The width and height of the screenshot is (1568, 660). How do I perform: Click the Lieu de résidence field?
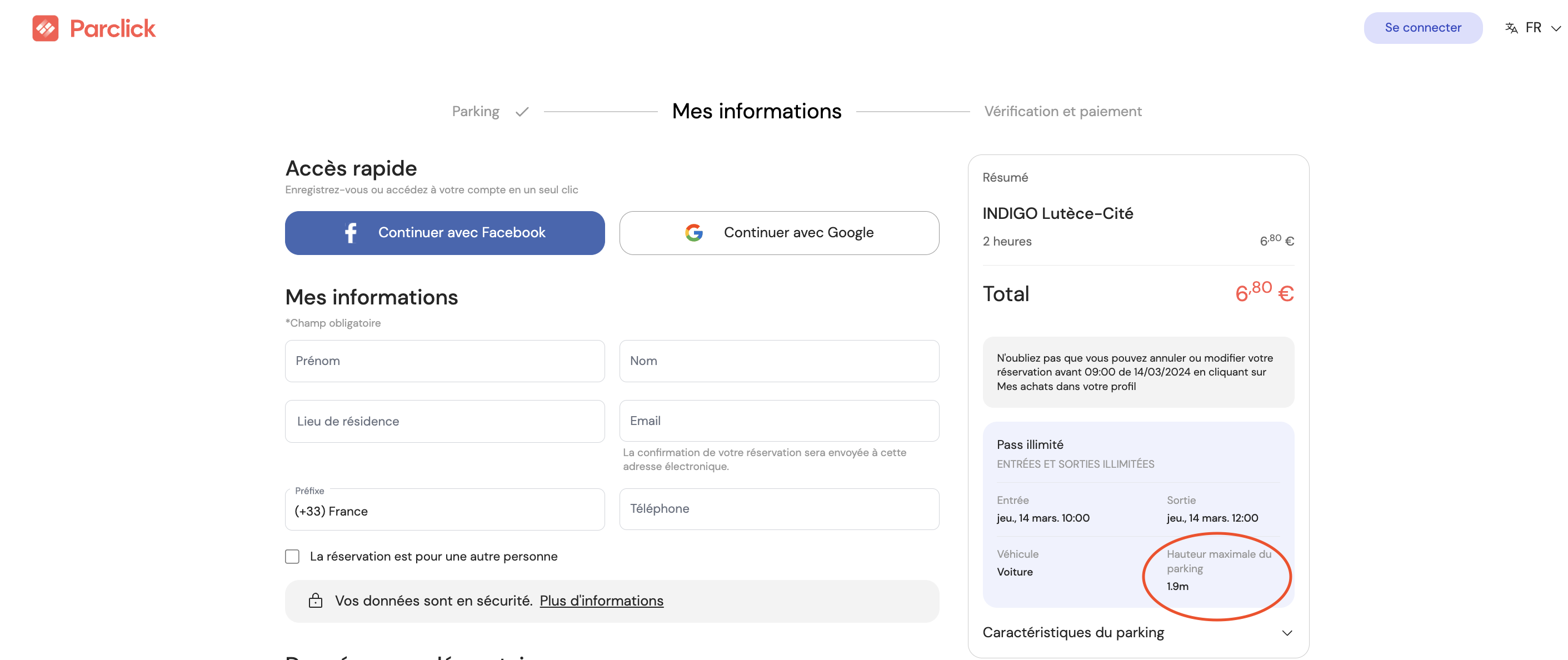(x=445, y=421)
